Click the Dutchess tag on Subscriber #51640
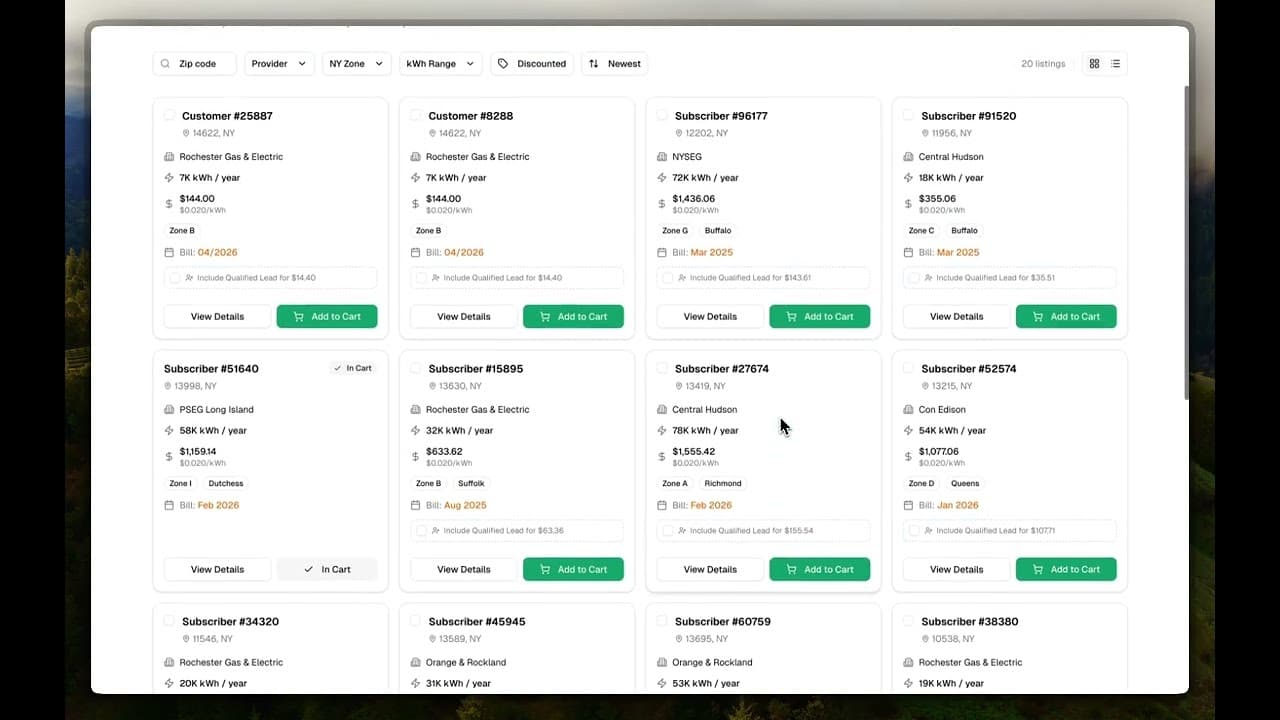1280x720 pixels. coord(226,484)
